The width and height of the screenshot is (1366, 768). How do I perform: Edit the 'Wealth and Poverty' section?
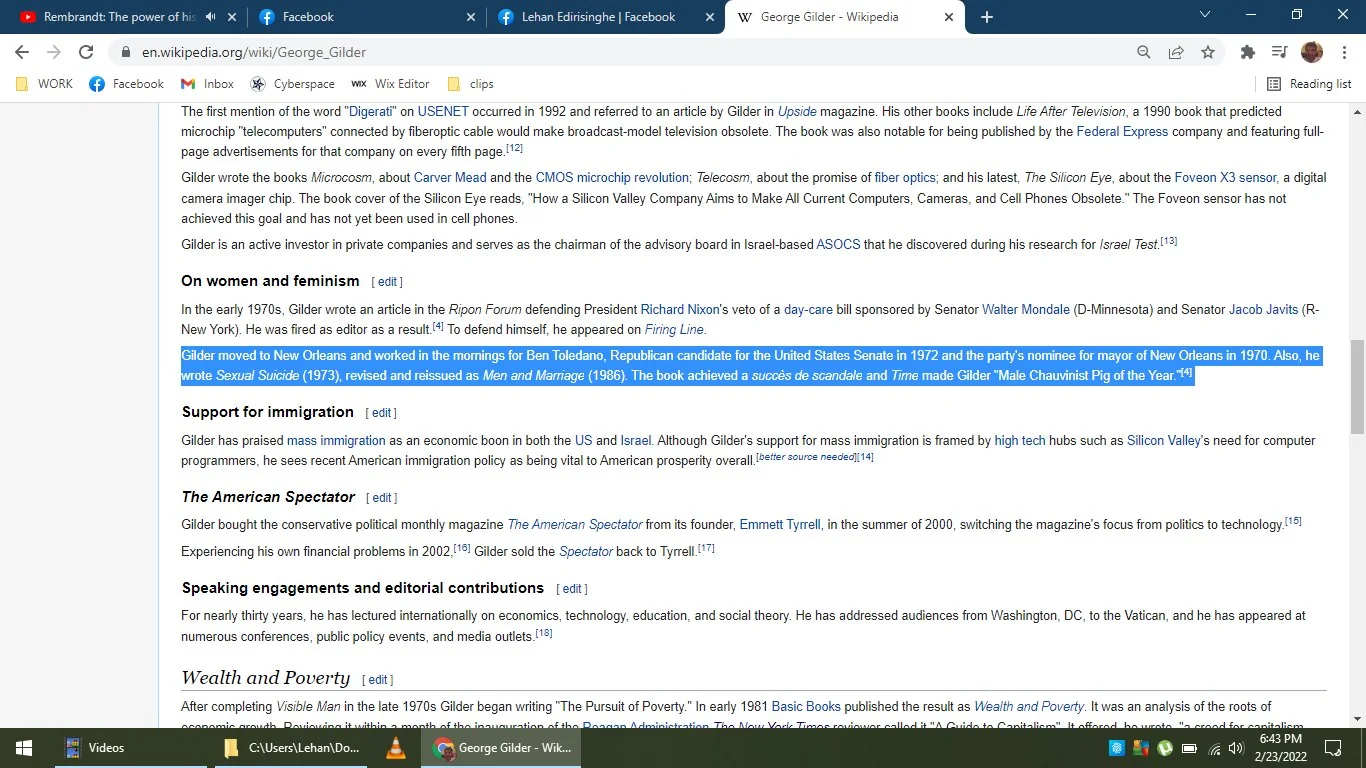coord(377,680)
